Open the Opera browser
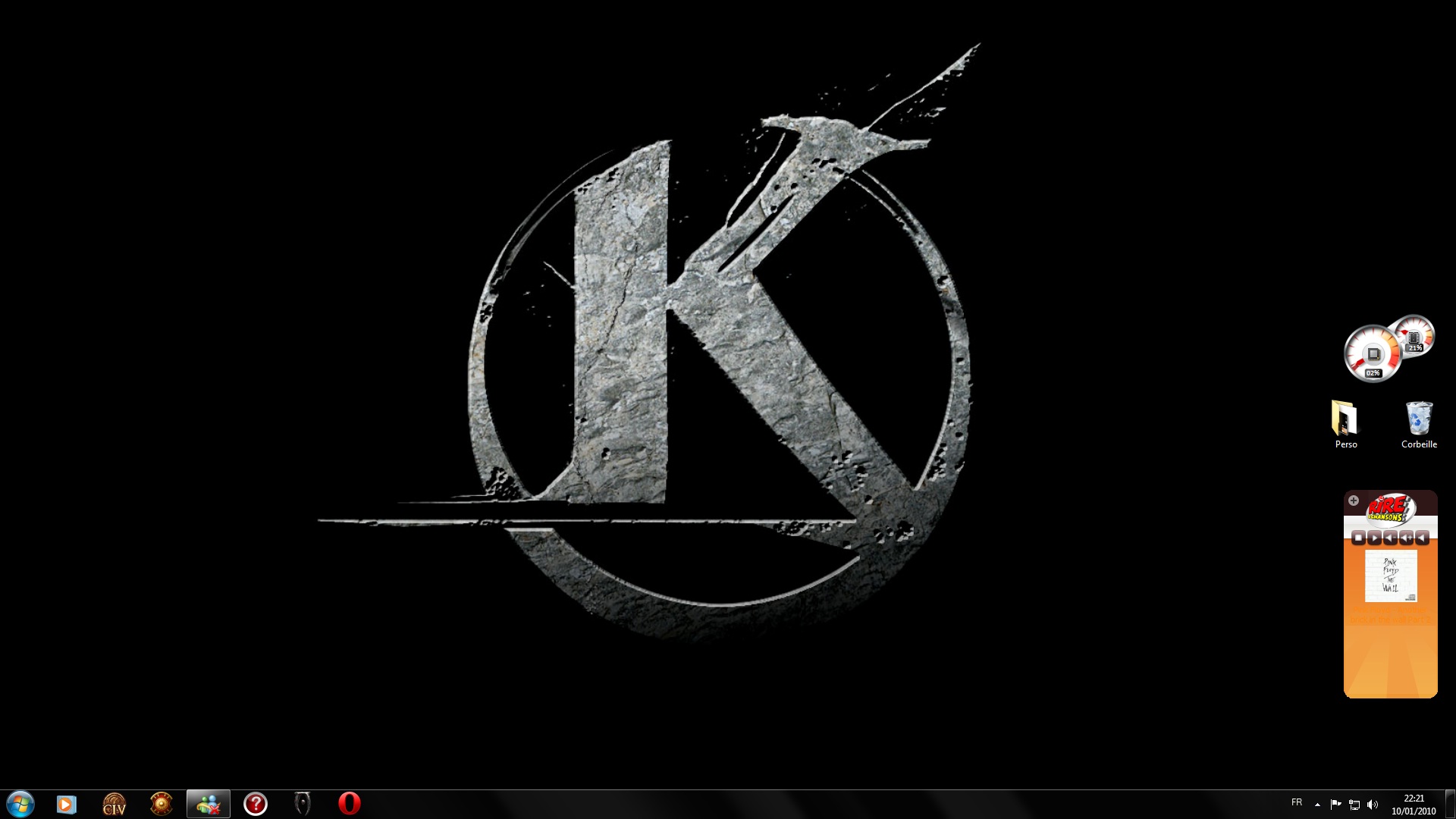Viewport: 1456px width, 819px height. (349, 804)
